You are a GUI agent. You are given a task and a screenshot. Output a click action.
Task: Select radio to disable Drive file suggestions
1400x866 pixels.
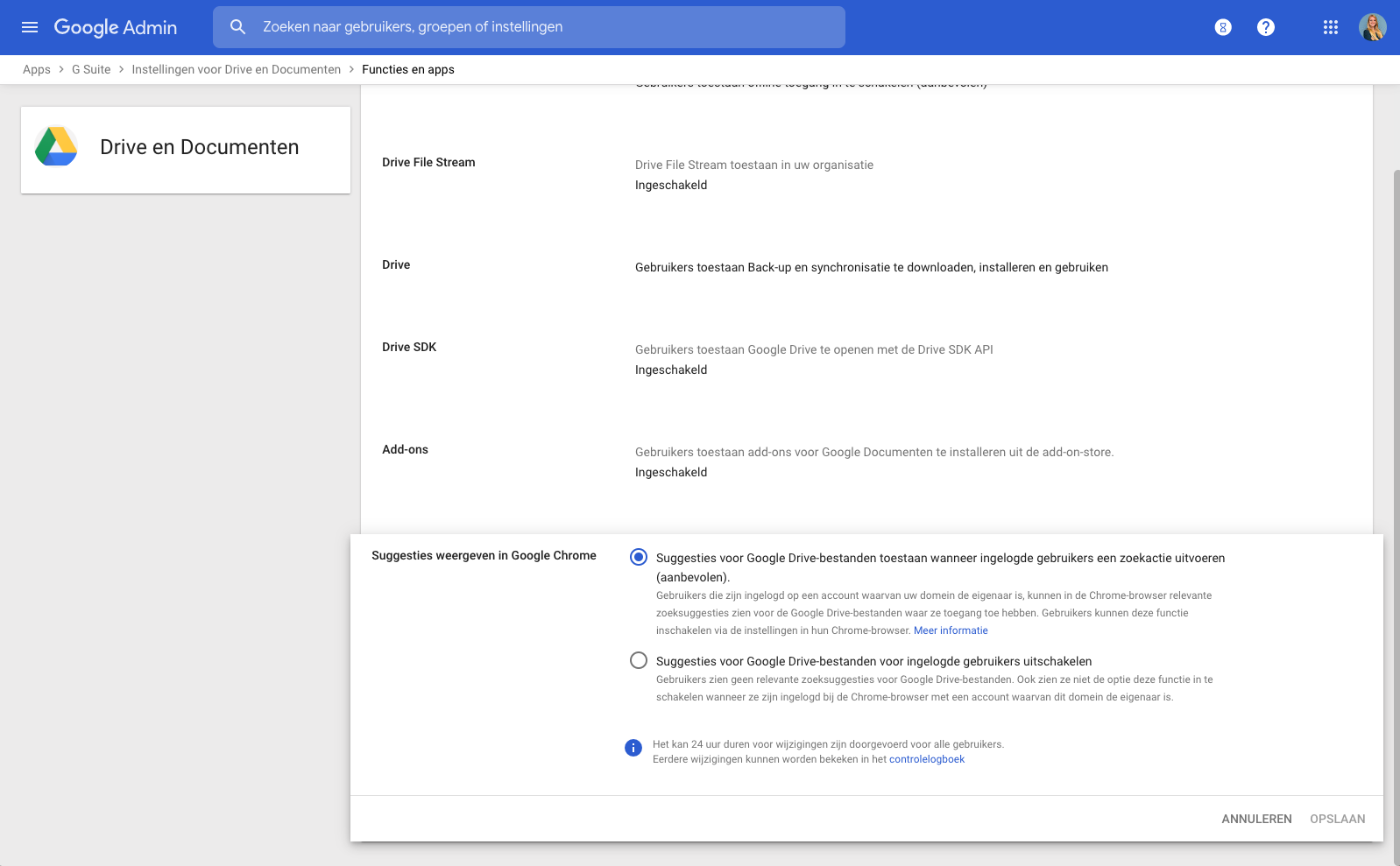tap(639, 660)
